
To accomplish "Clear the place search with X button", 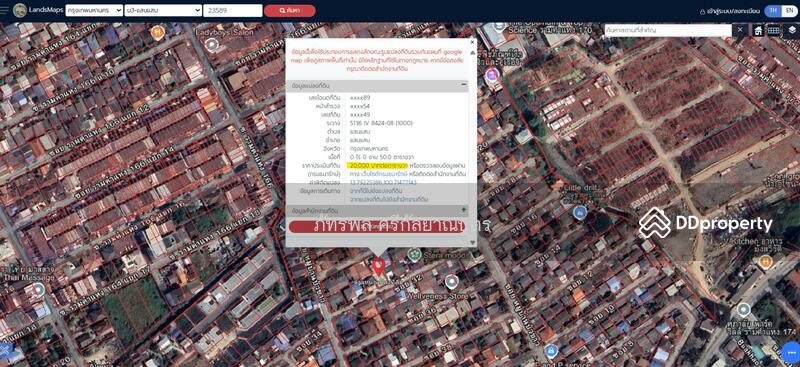I will 740,30.
